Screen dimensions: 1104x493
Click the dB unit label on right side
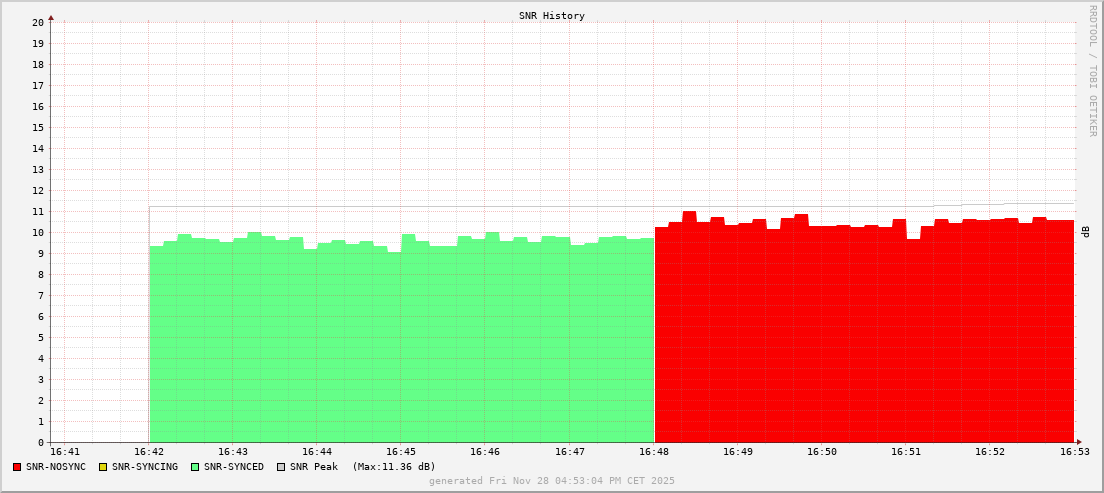point(1086,231)
